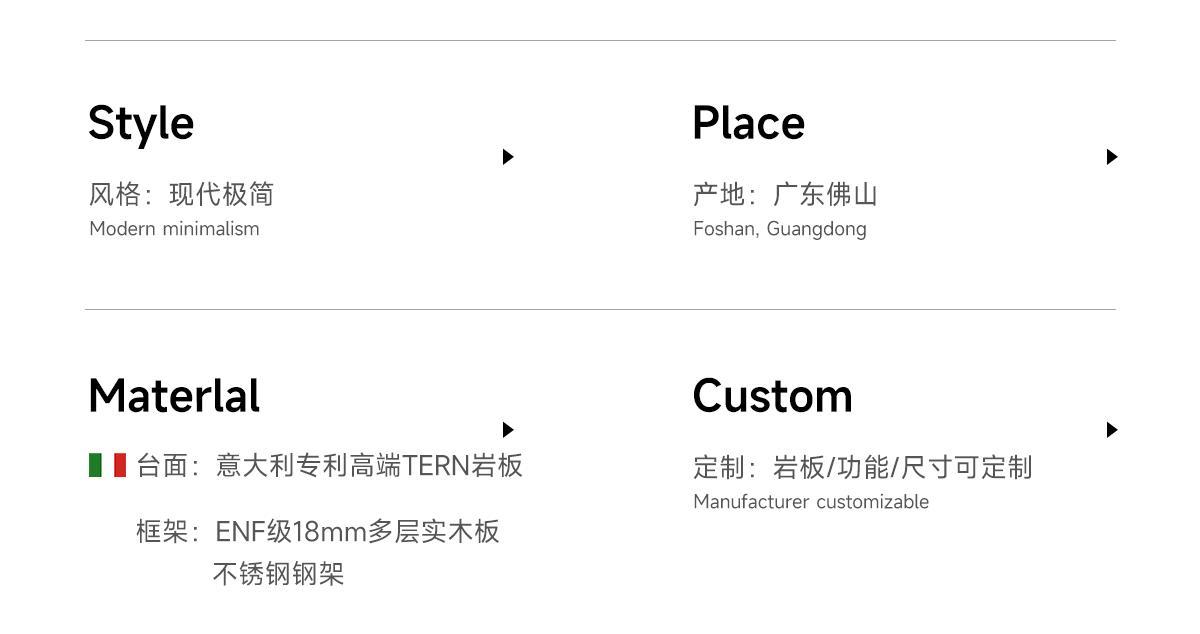The image size is (1200, 634).
Task: Click the 定制：岩板/功能/尺寸可定制 line
Action: 862,467
